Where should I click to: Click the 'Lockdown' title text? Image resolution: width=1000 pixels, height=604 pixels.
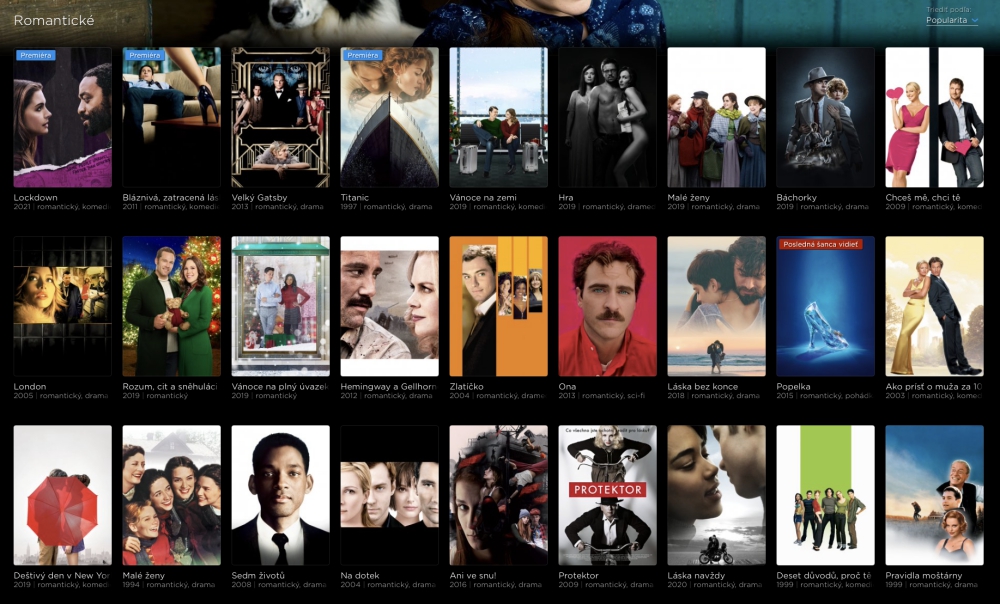pos(35,198)
